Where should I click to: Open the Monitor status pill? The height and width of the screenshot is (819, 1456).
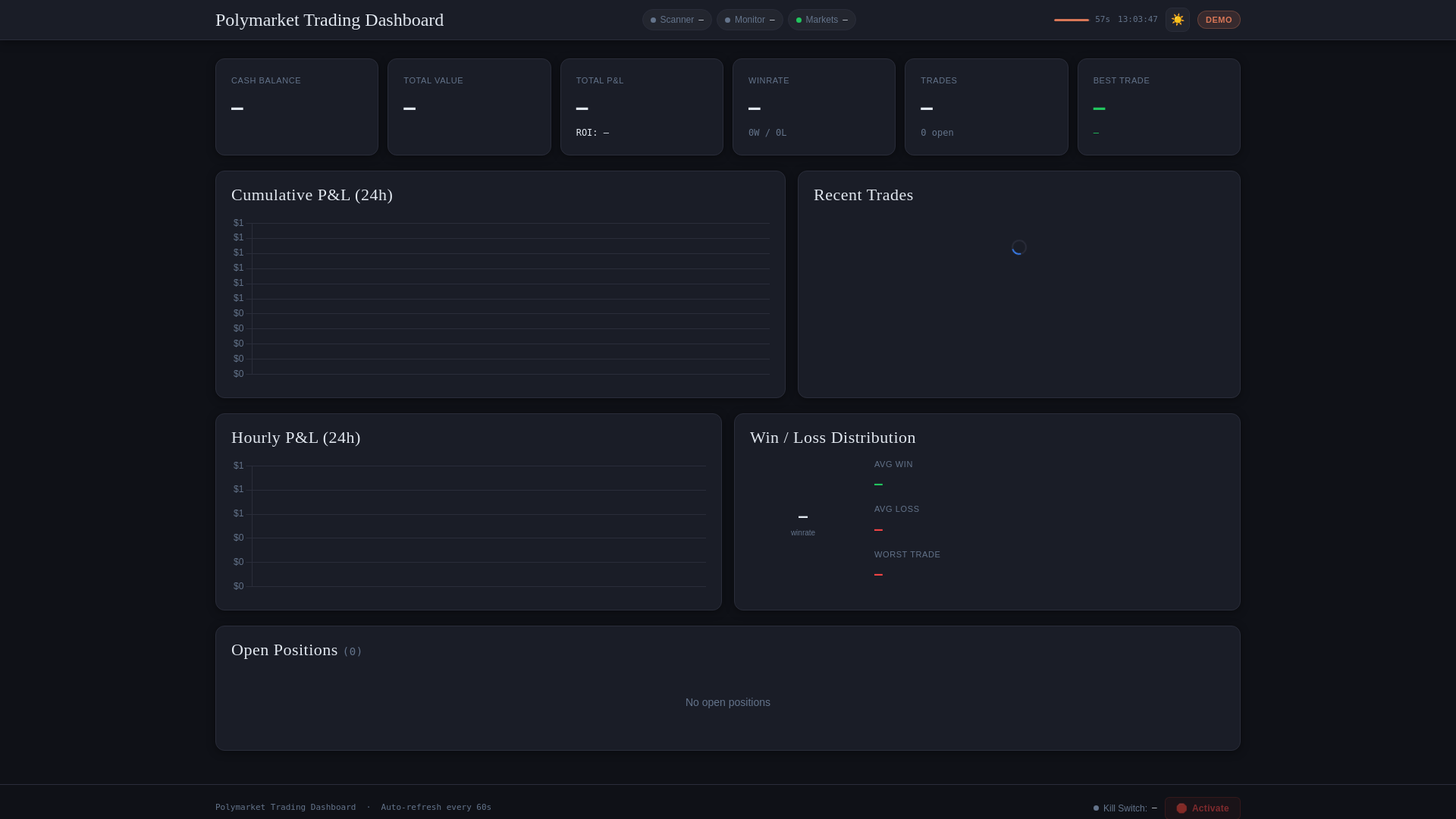(x=749, y=20)
